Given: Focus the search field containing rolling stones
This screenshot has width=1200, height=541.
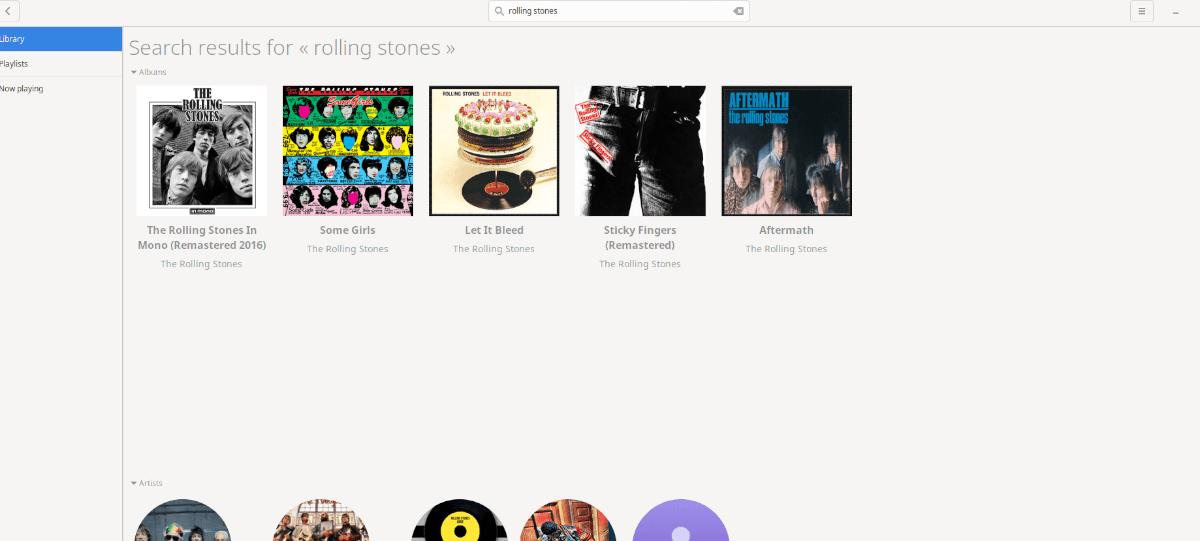Looking at the screenshot, I should [618, 11].
